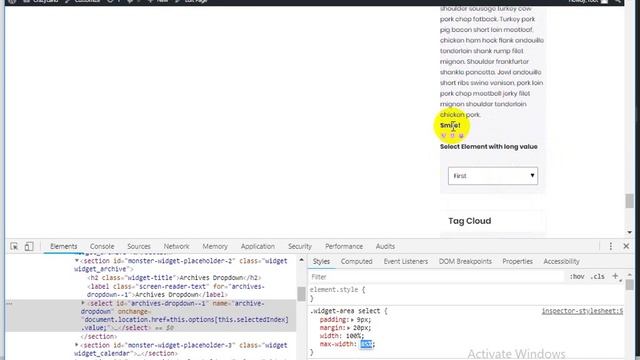Screen dimensions: 640x360
Task: Open the row actions ellipsis beside select node
Action: tap(9, 303)
